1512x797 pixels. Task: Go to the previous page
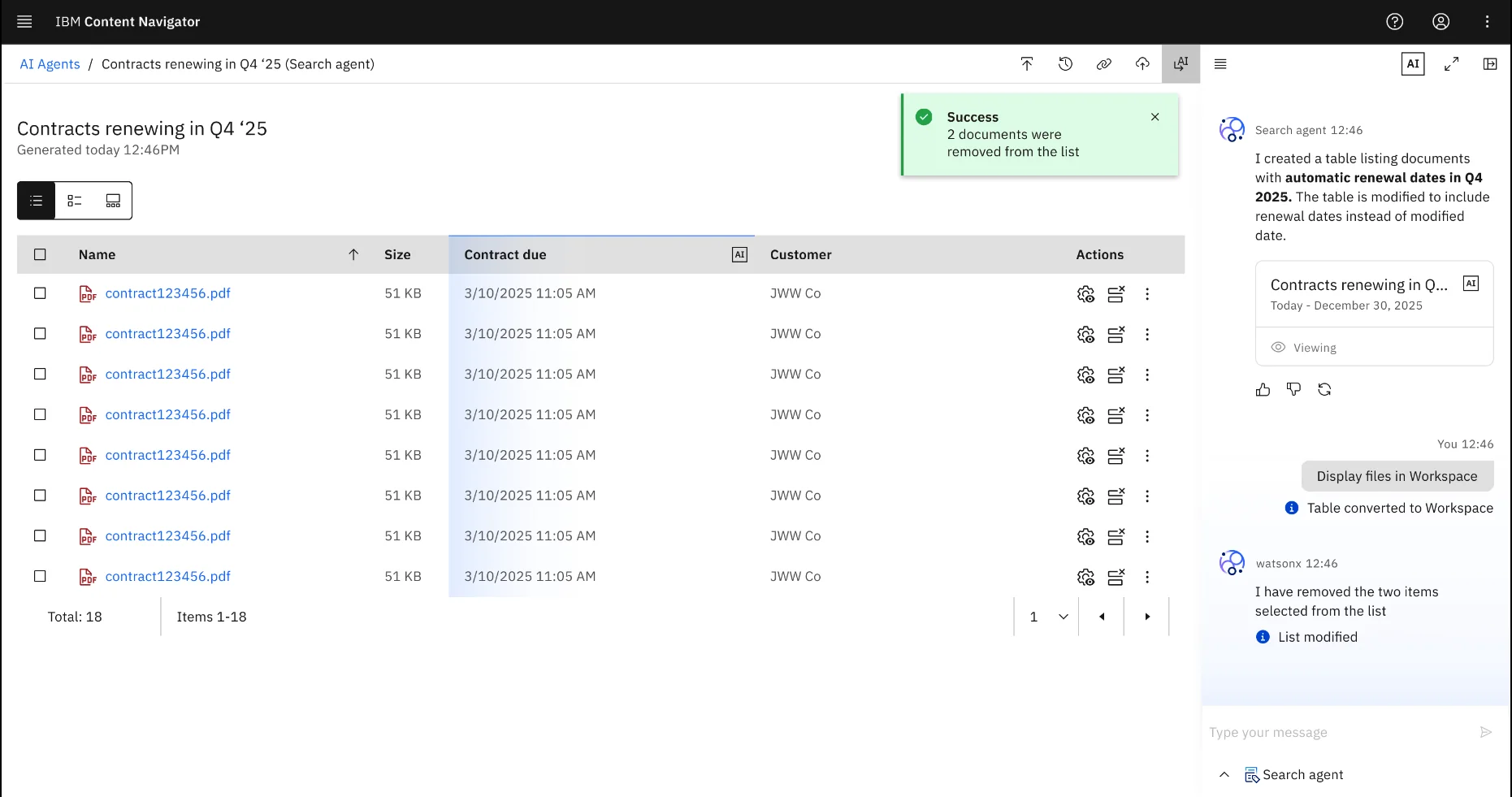1102,617
